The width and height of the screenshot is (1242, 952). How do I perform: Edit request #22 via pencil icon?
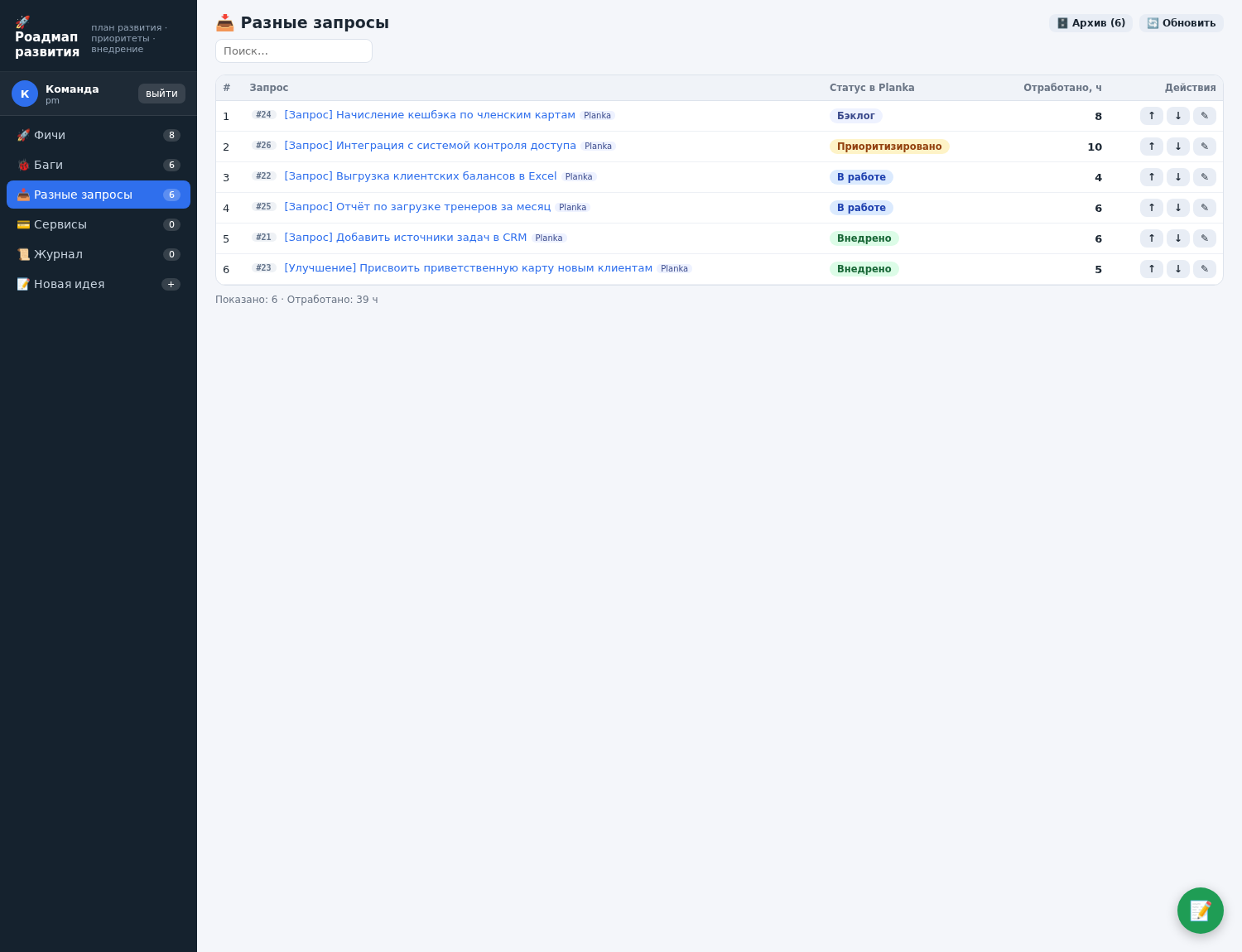1204,177
